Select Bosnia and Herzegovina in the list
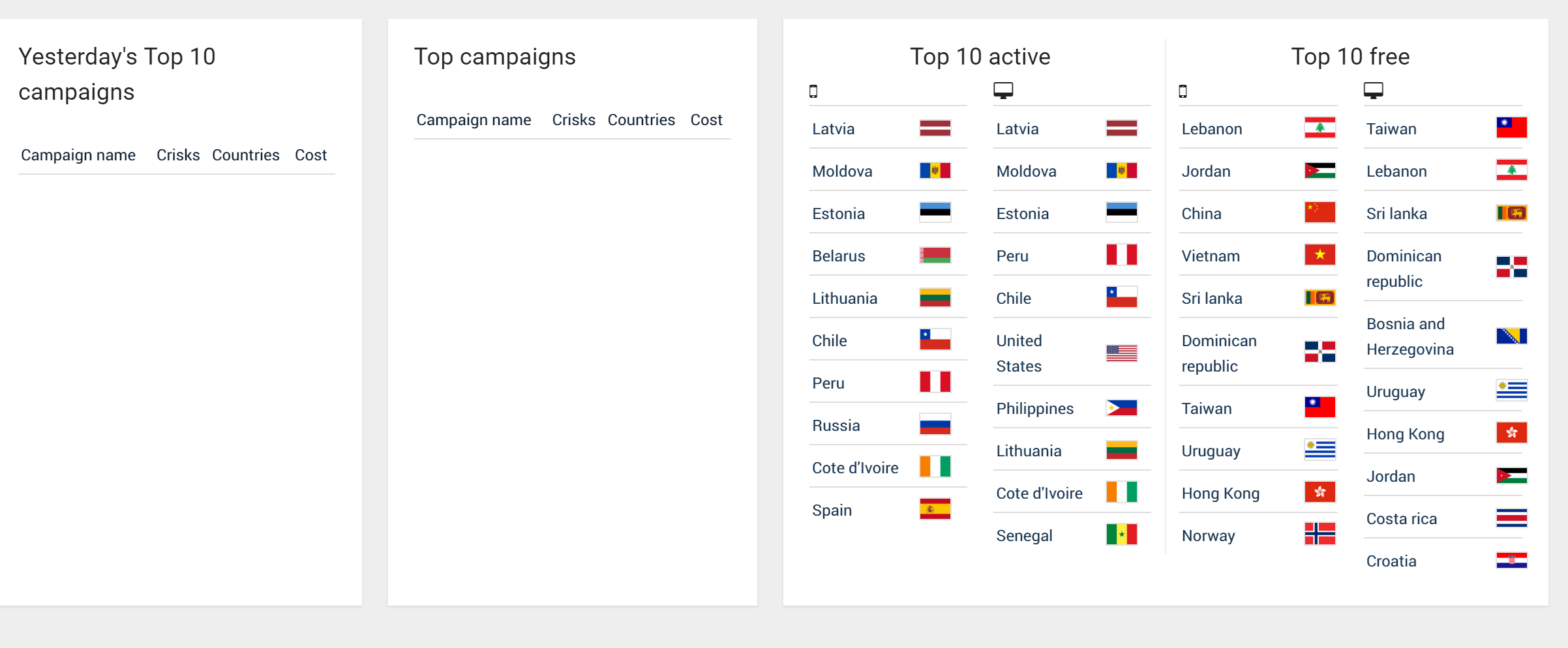This screenshot has width=1568, height=648. [1410, 336]
